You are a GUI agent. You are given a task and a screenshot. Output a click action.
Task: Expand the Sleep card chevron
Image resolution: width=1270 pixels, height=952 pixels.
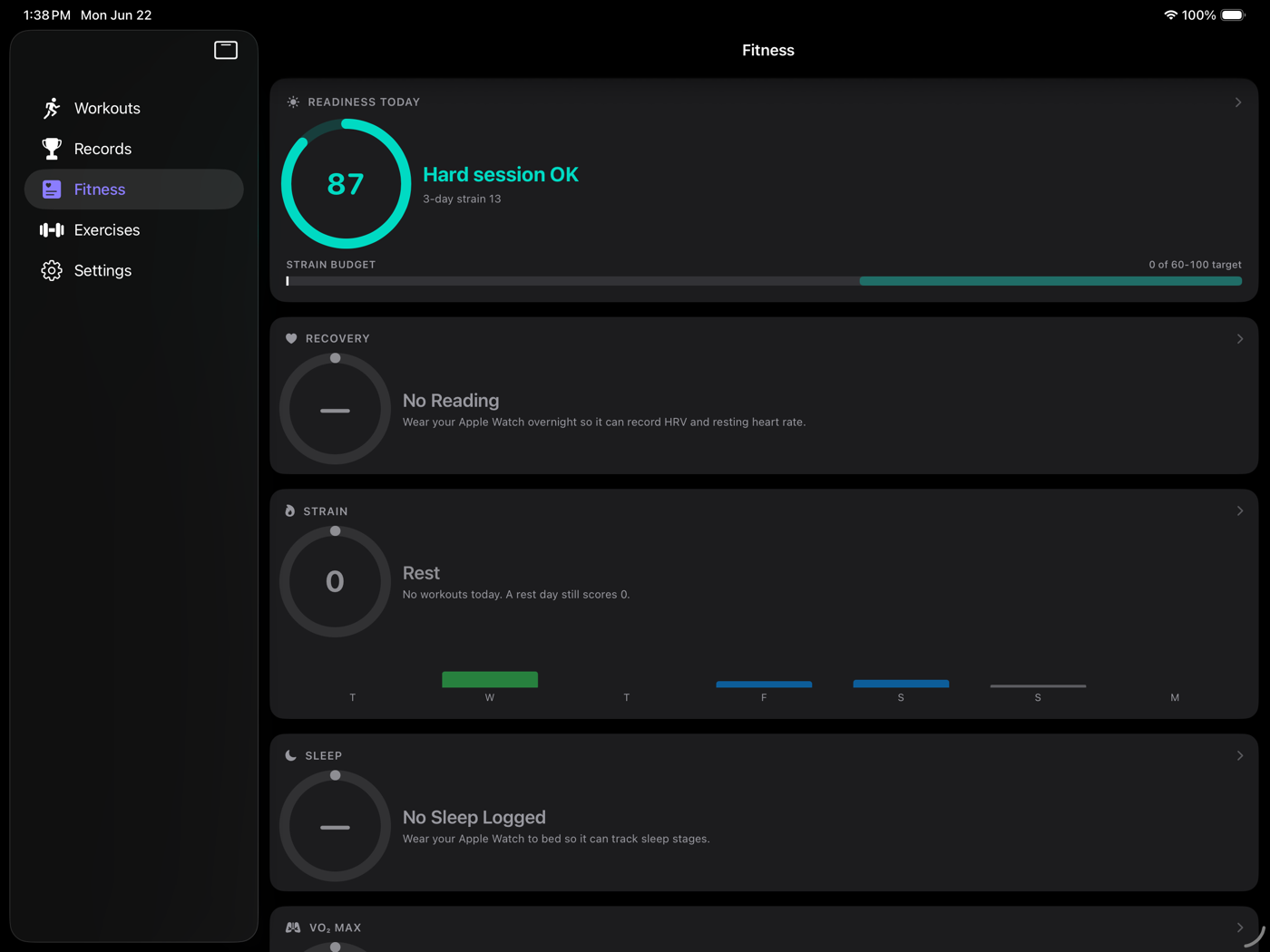point(1240,755)
